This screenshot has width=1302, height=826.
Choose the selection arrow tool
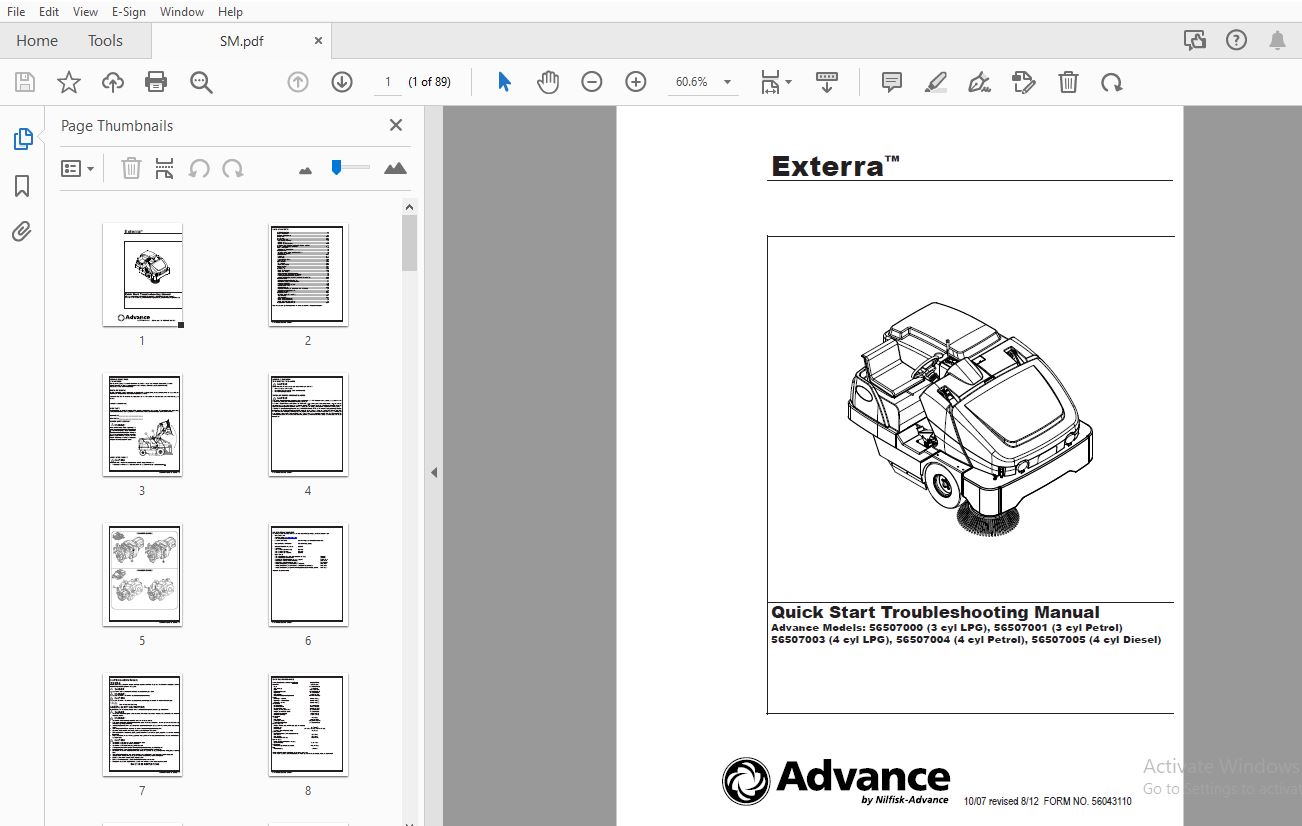pos(504,82)
